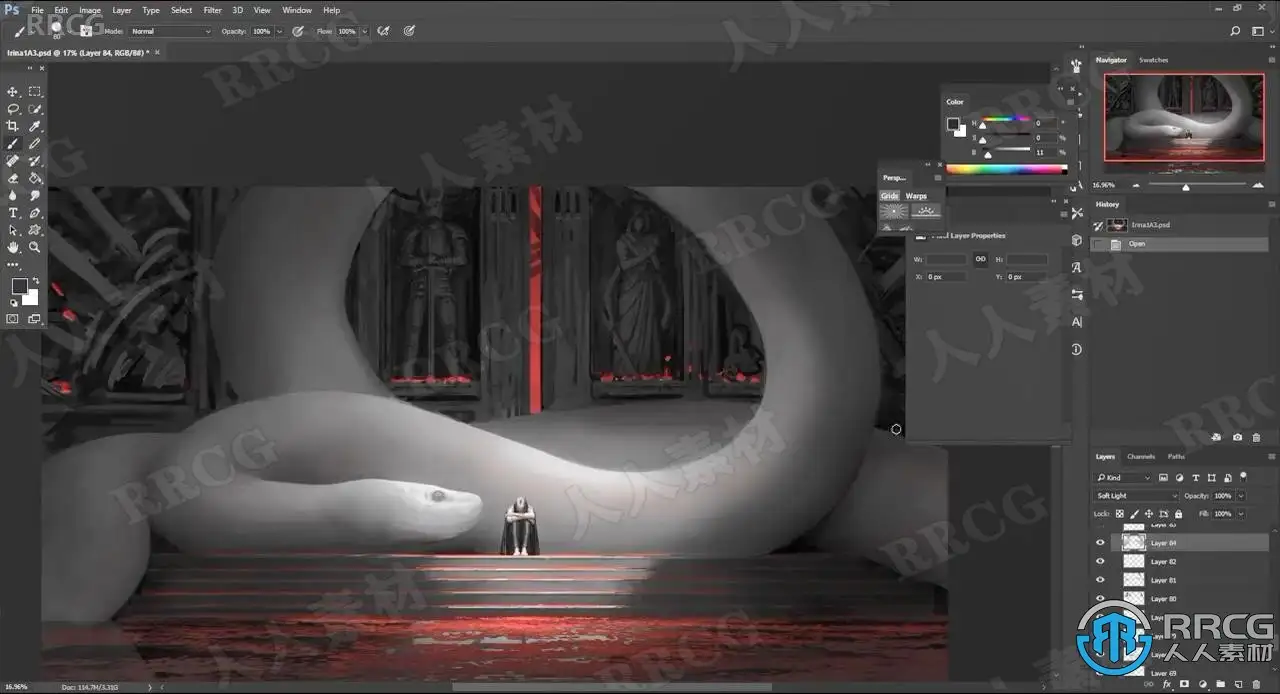This screenshot has width=1280, height=694.
Task: Open the Soft Light blend mode dropdown
Action: tap(1138, 496)
